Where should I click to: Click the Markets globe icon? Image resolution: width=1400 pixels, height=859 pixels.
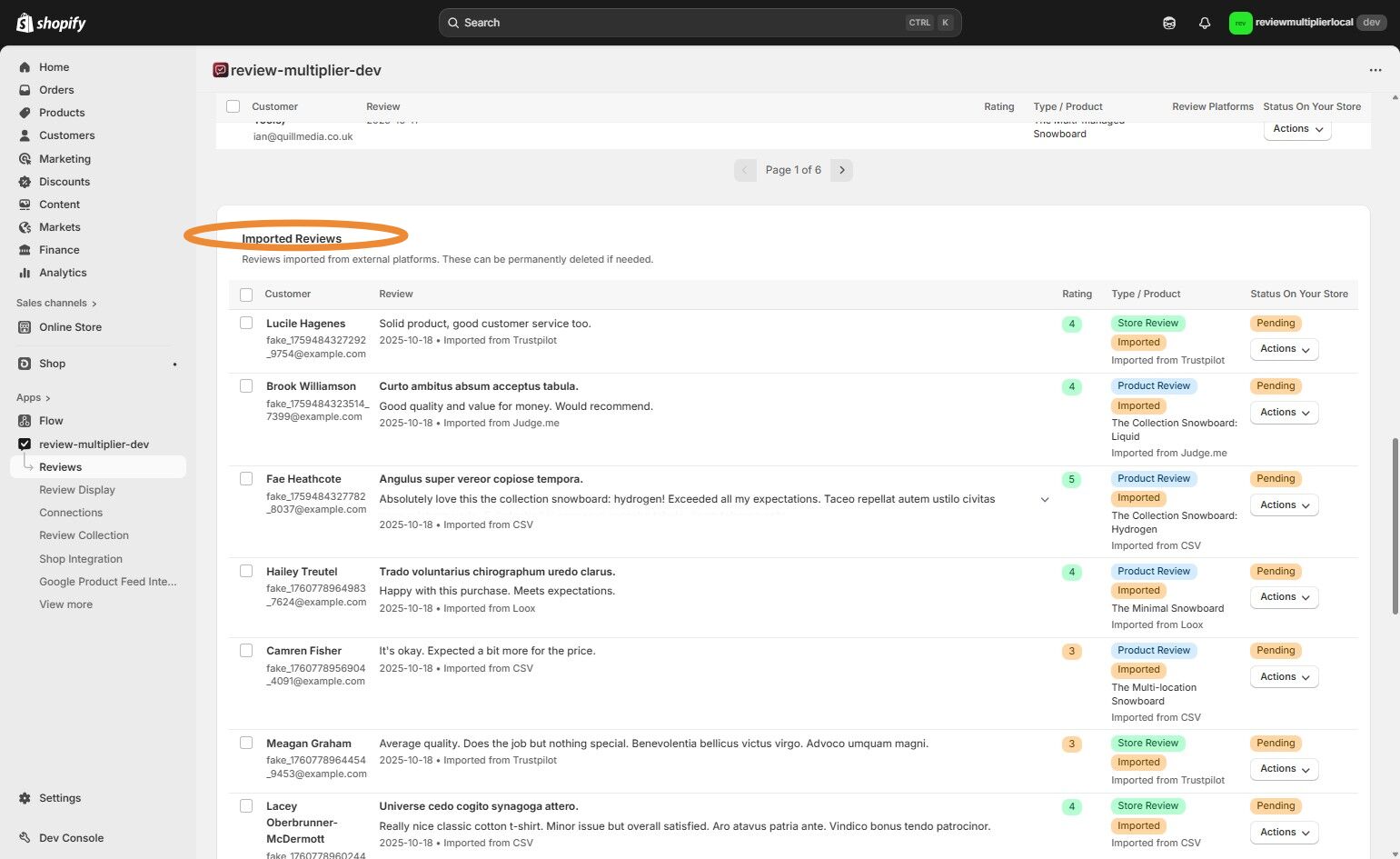25,227
